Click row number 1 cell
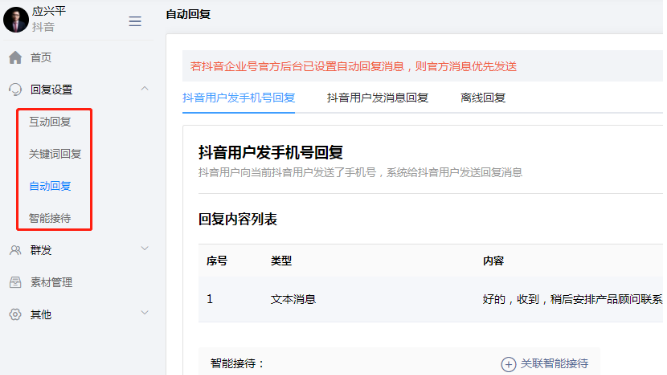Viewport: 667px width, 375px height. coord(210,299)
